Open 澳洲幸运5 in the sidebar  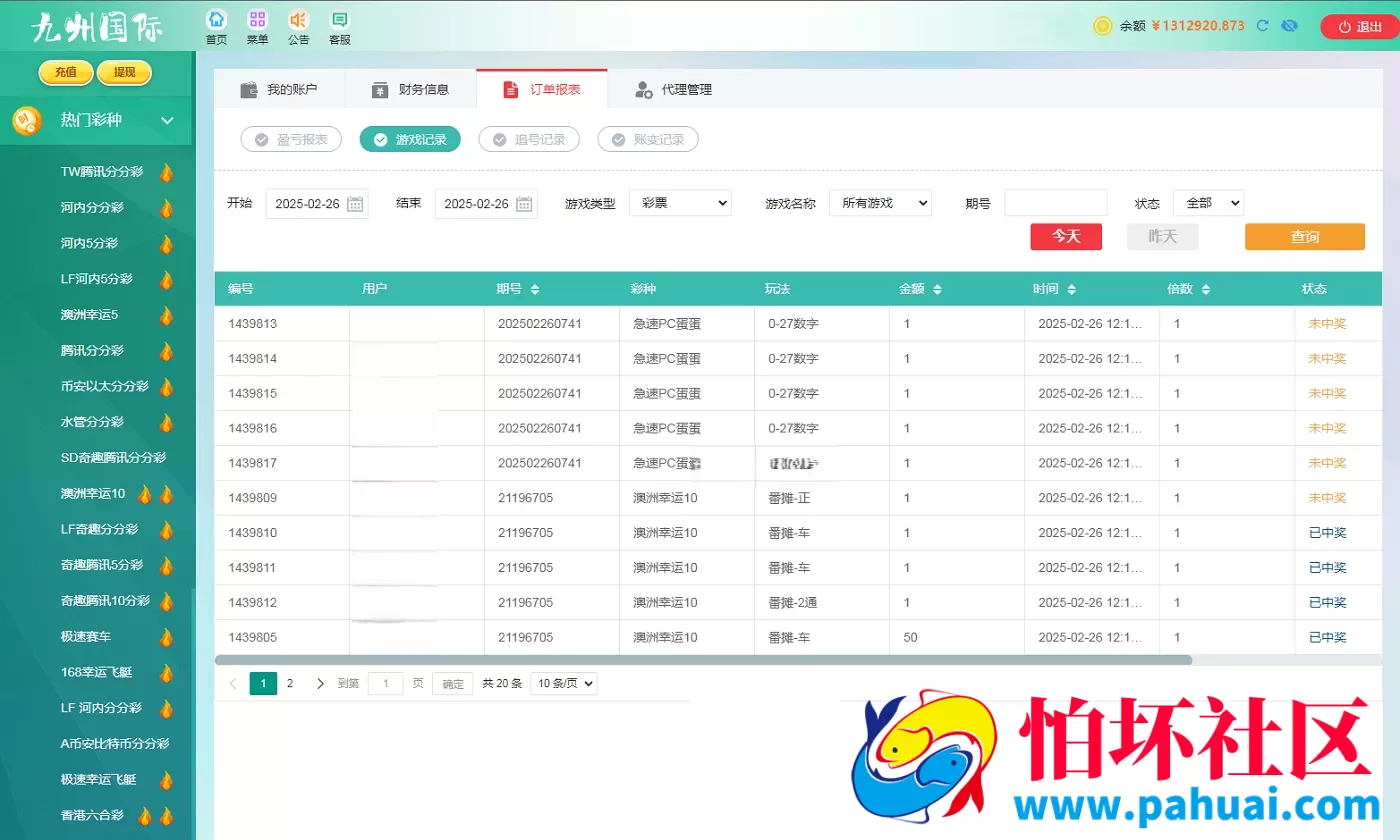tap(89, 315)
